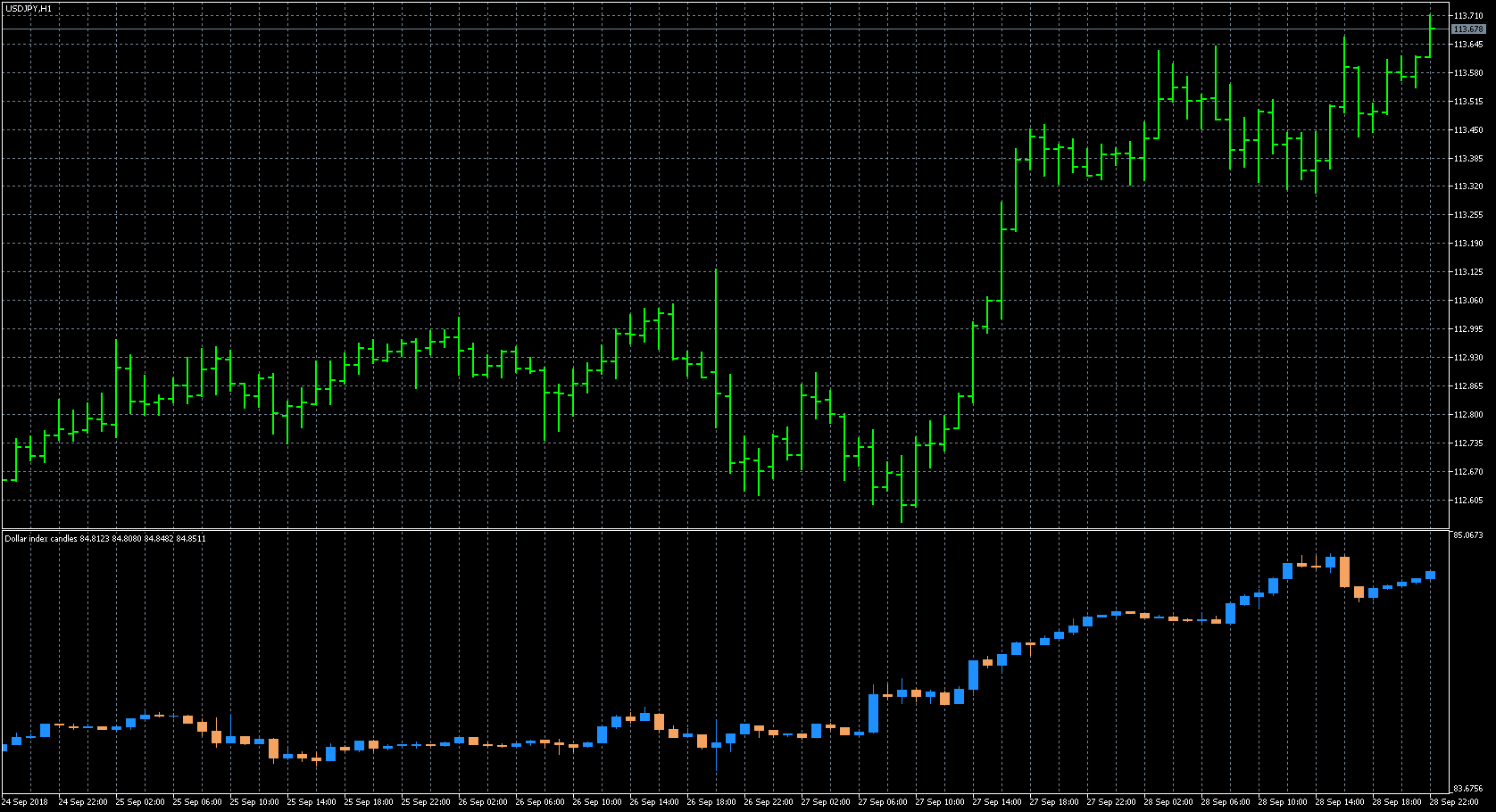
Task: Click the 113.580 price scale label
Action: (1468, 73)
